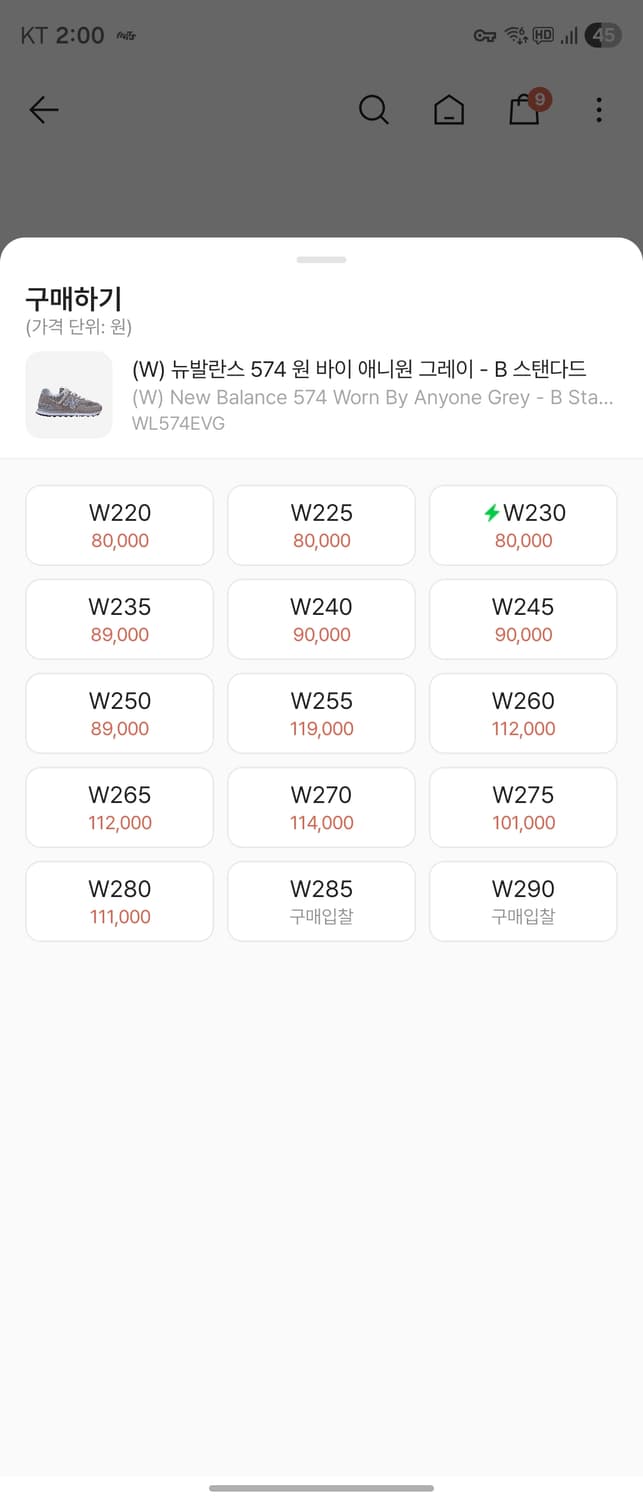Tap the back arrow icon

coord(44,110)
